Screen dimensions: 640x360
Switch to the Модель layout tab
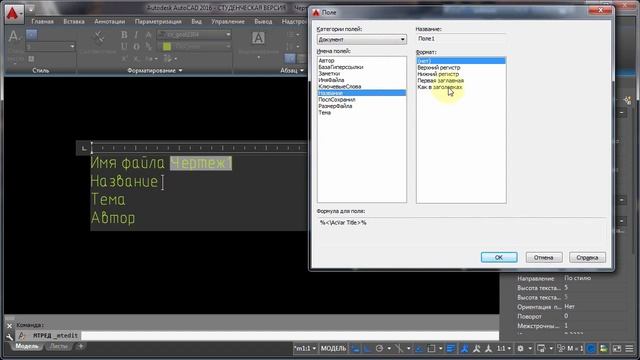(27, 347)
